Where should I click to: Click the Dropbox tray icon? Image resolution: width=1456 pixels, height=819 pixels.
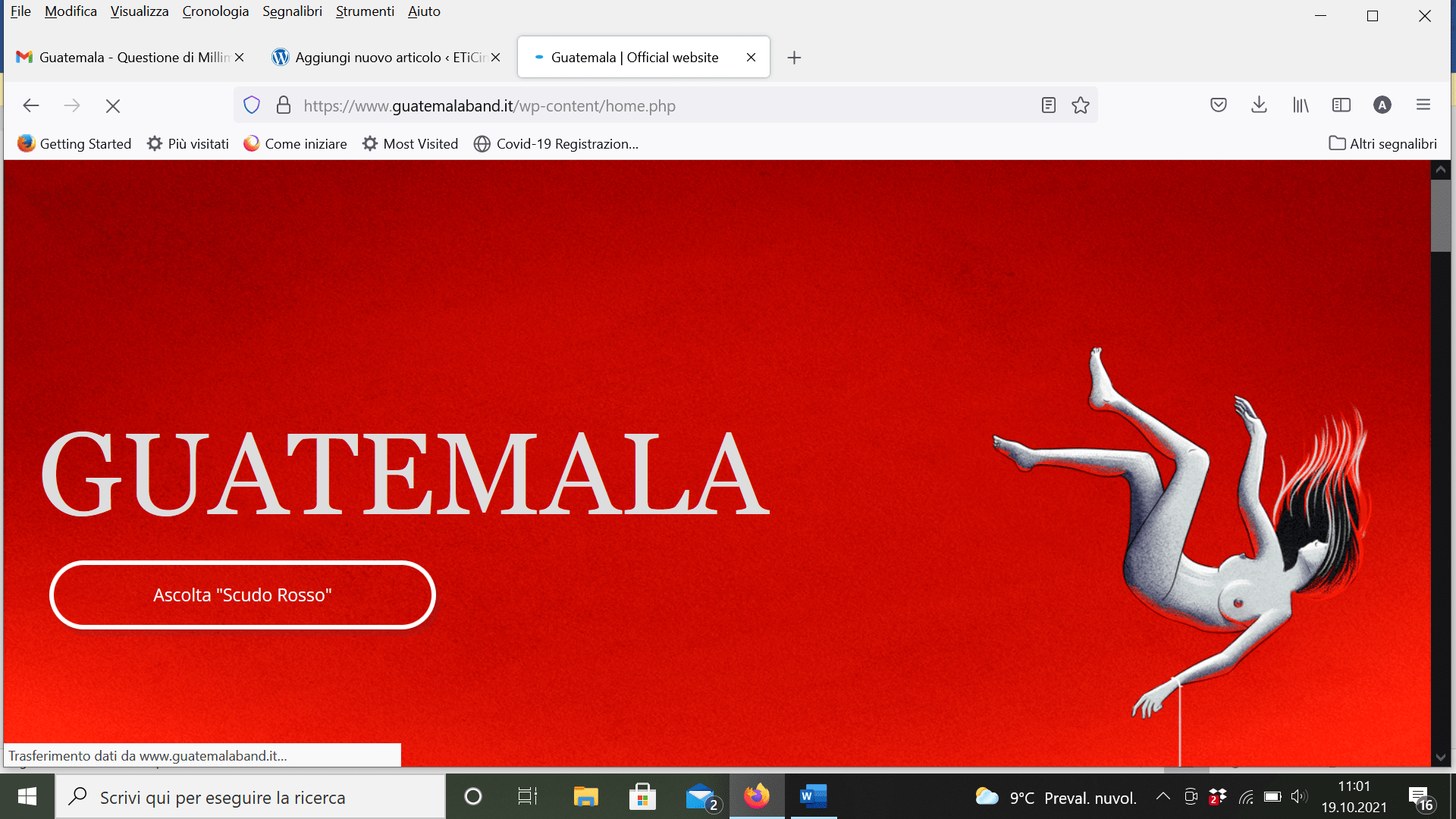(1218, 796)
